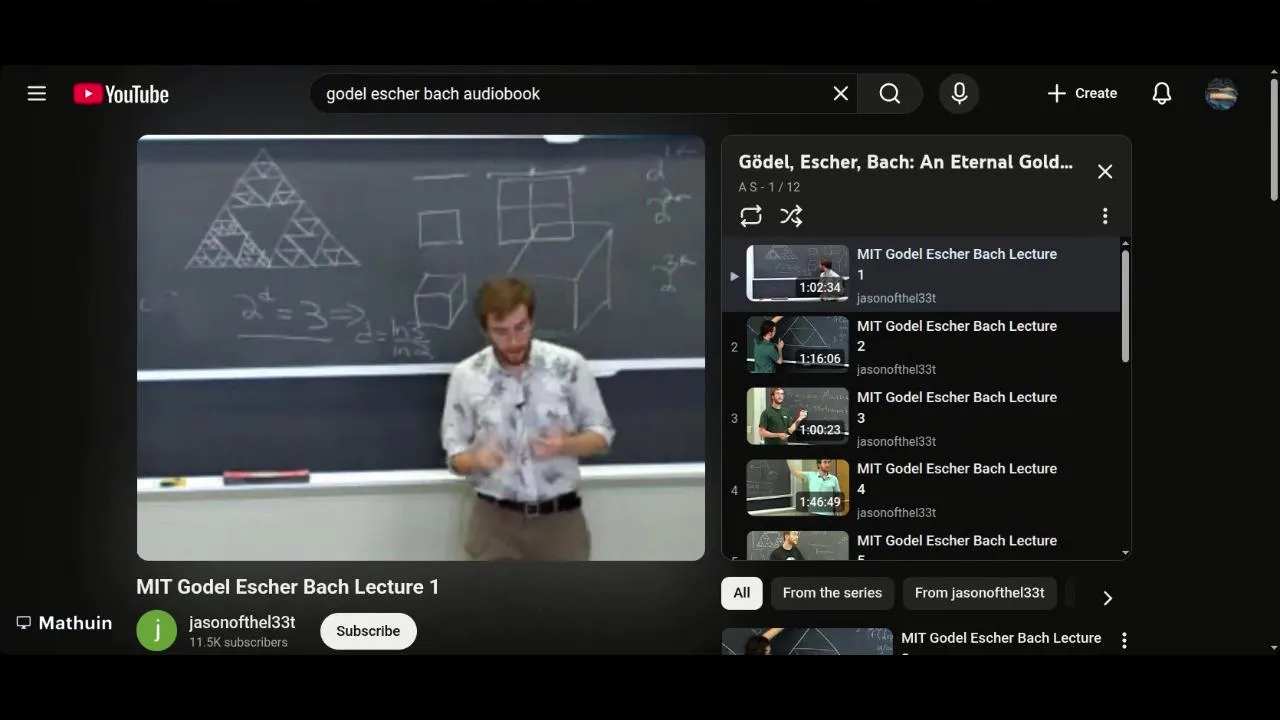Click the 11.5K subscribers text
Screen dimensions: 1280x720
click(x=238, y=643)
